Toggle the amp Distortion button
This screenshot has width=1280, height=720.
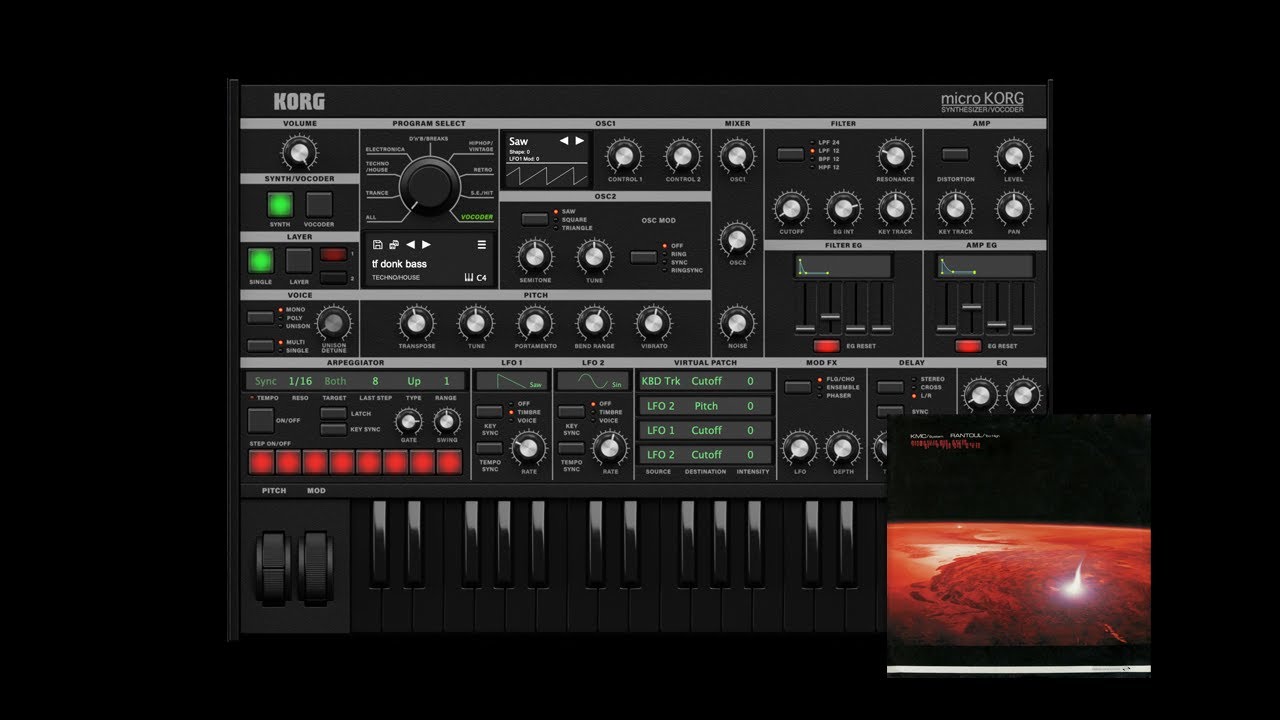click(956, 154)
